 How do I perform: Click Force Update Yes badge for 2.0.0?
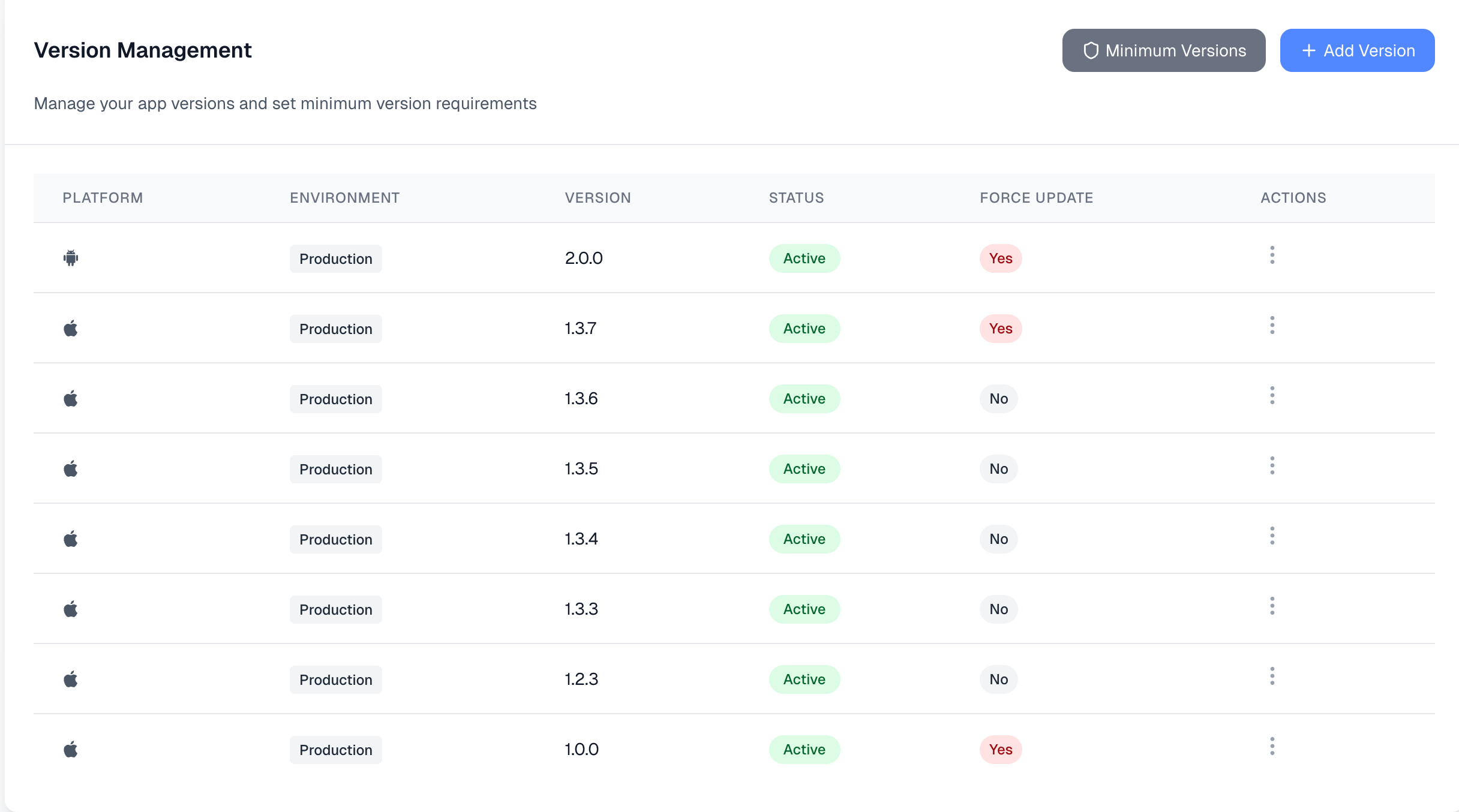click(1001, 258)
